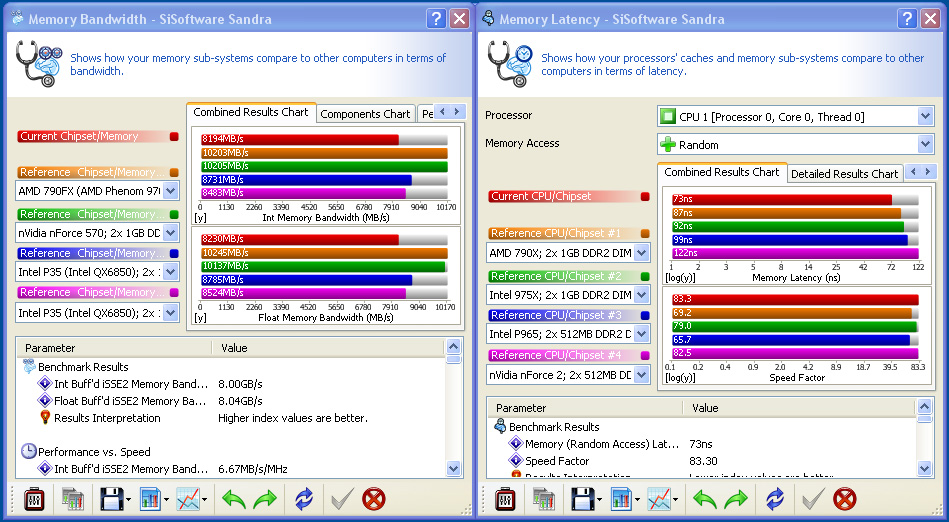Open nVidia nForce 570 reference dropdown
The image size is (949, 522).
point(171,233)
